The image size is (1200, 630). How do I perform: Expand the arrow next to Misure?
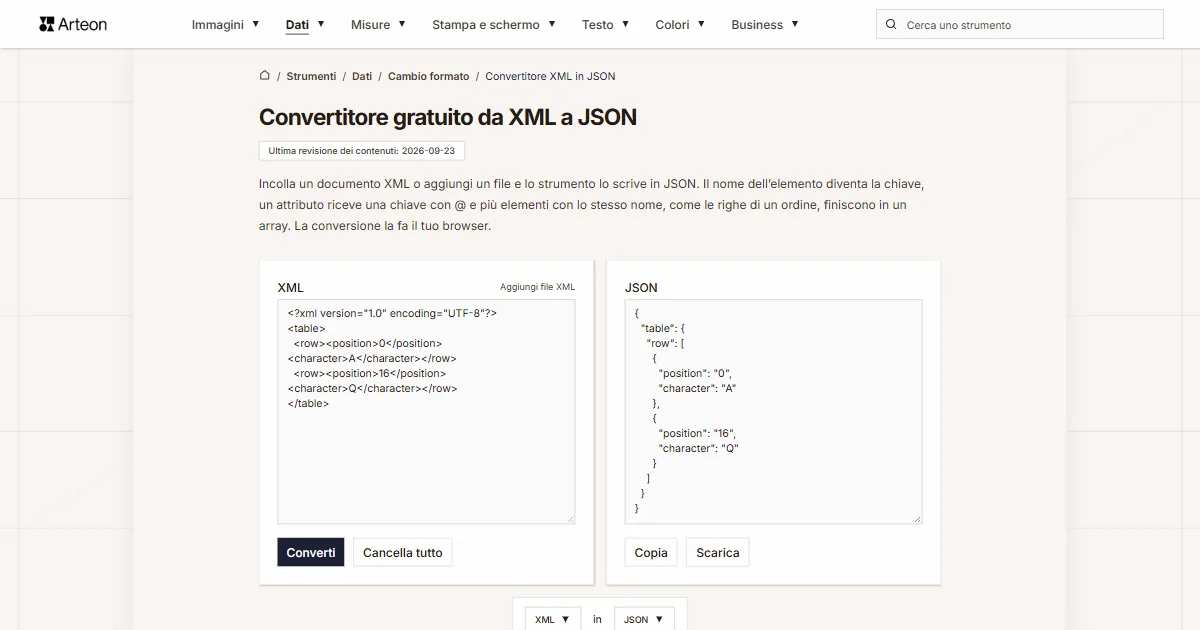click(x=402, y=24)
